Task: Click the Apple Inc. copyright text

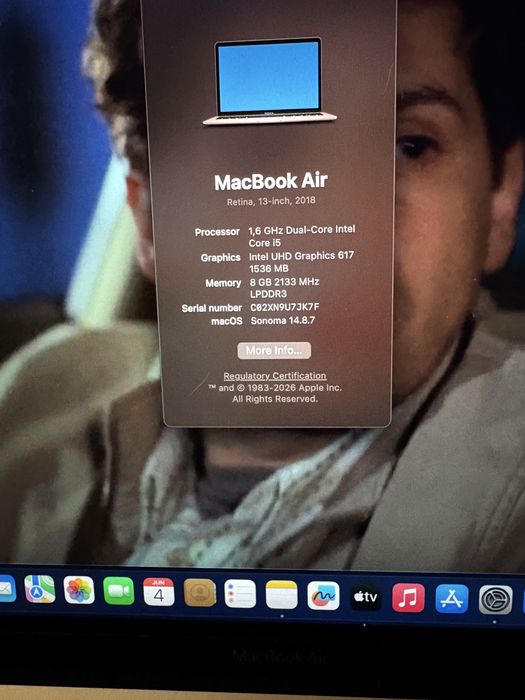Action: click(x=275, y=393)
